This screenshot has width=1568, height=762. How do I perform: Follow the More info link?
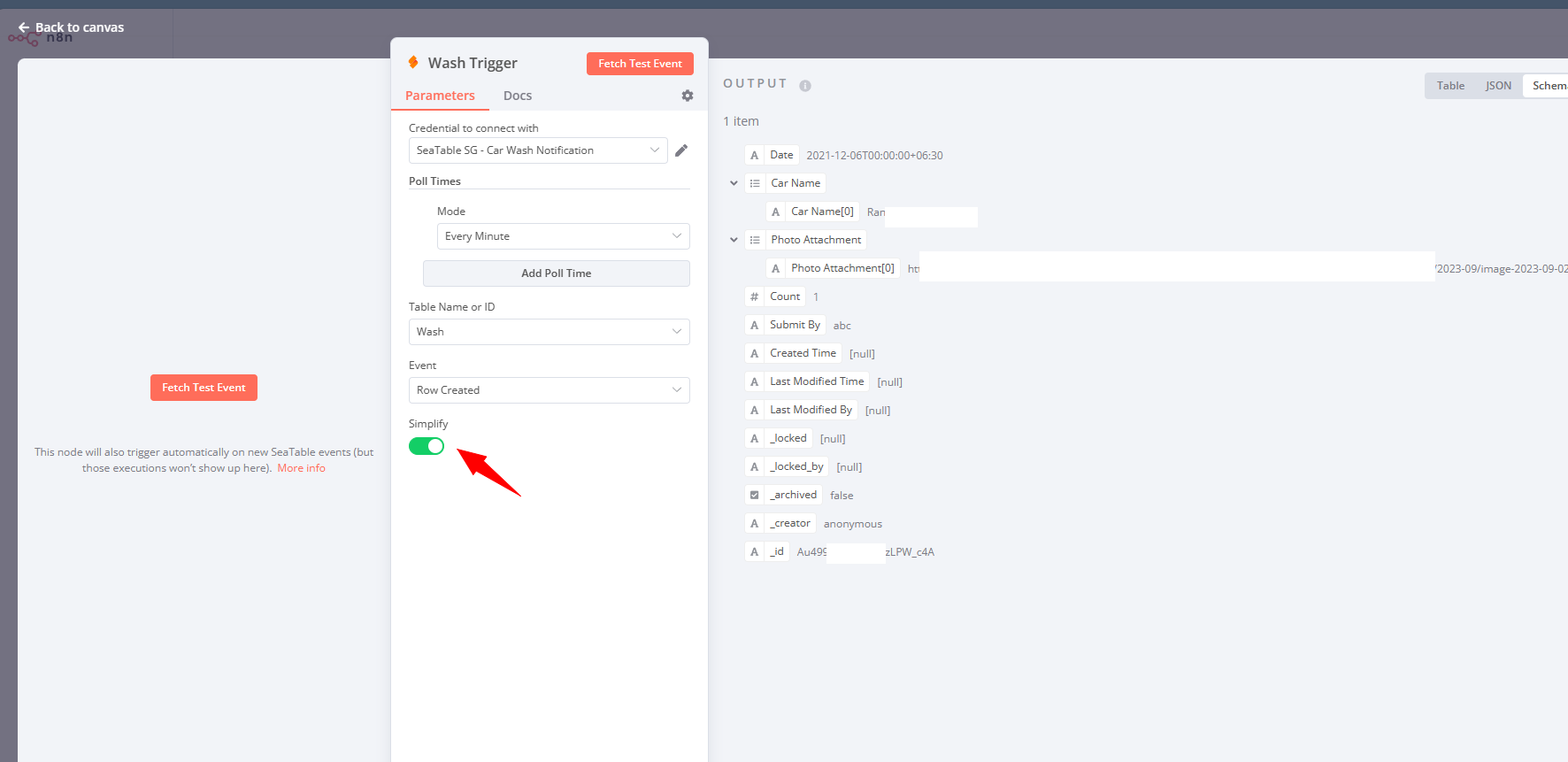click(x=301, y=468)
